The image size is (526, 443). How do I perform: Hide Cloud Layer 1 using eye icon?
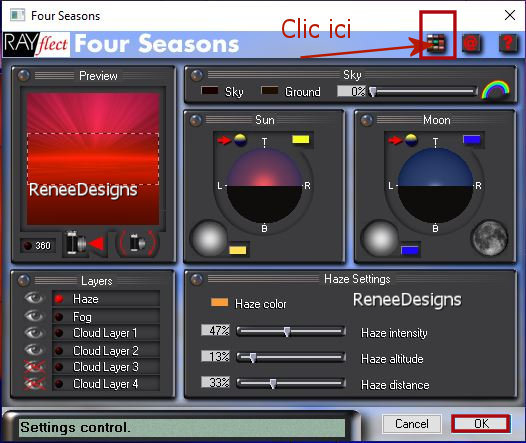[34, 333]
